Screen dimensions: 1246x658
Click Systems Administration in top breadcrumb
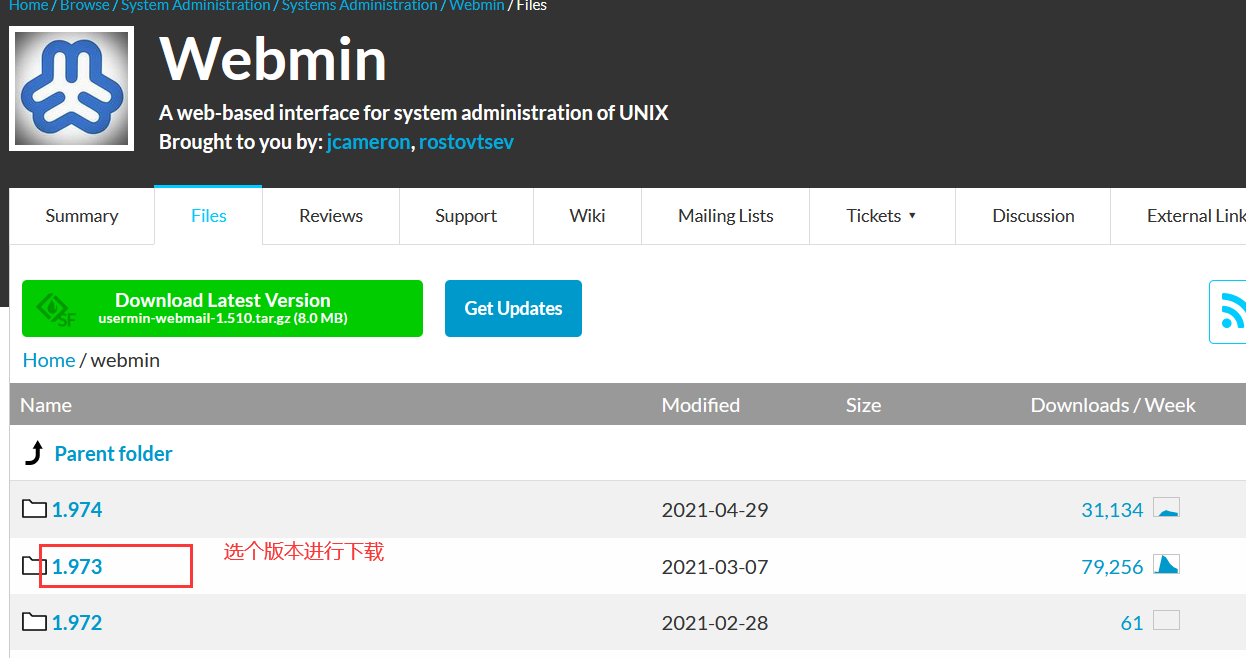click(x=360, y=5)
